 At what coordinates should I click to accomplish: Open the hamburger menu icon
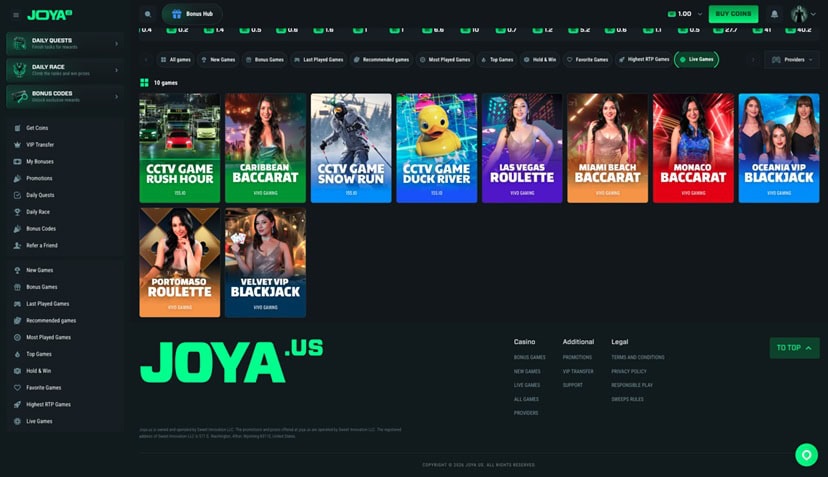tap(16, 15)
